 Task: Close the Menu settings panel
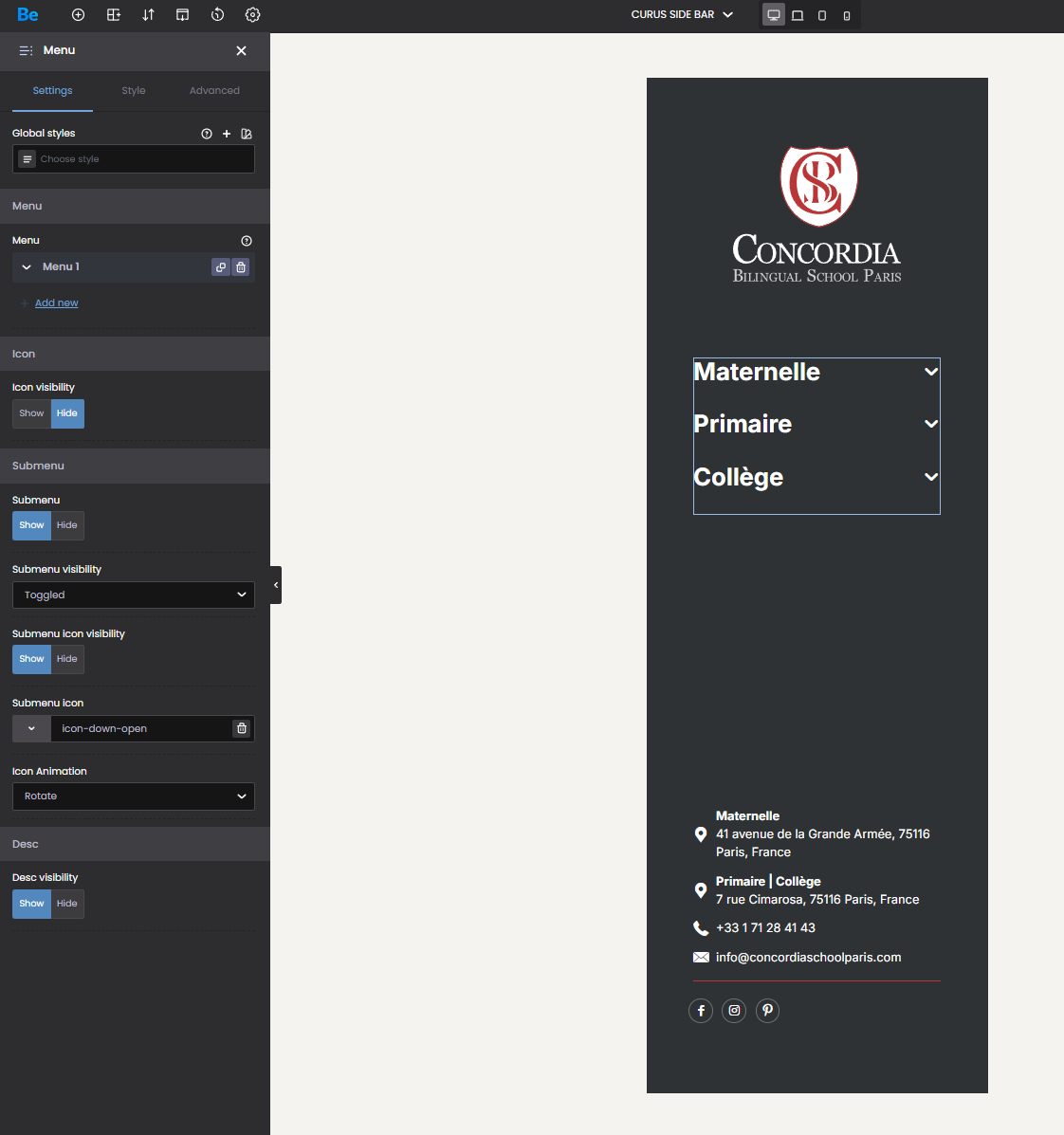click(x=241, y=50)
